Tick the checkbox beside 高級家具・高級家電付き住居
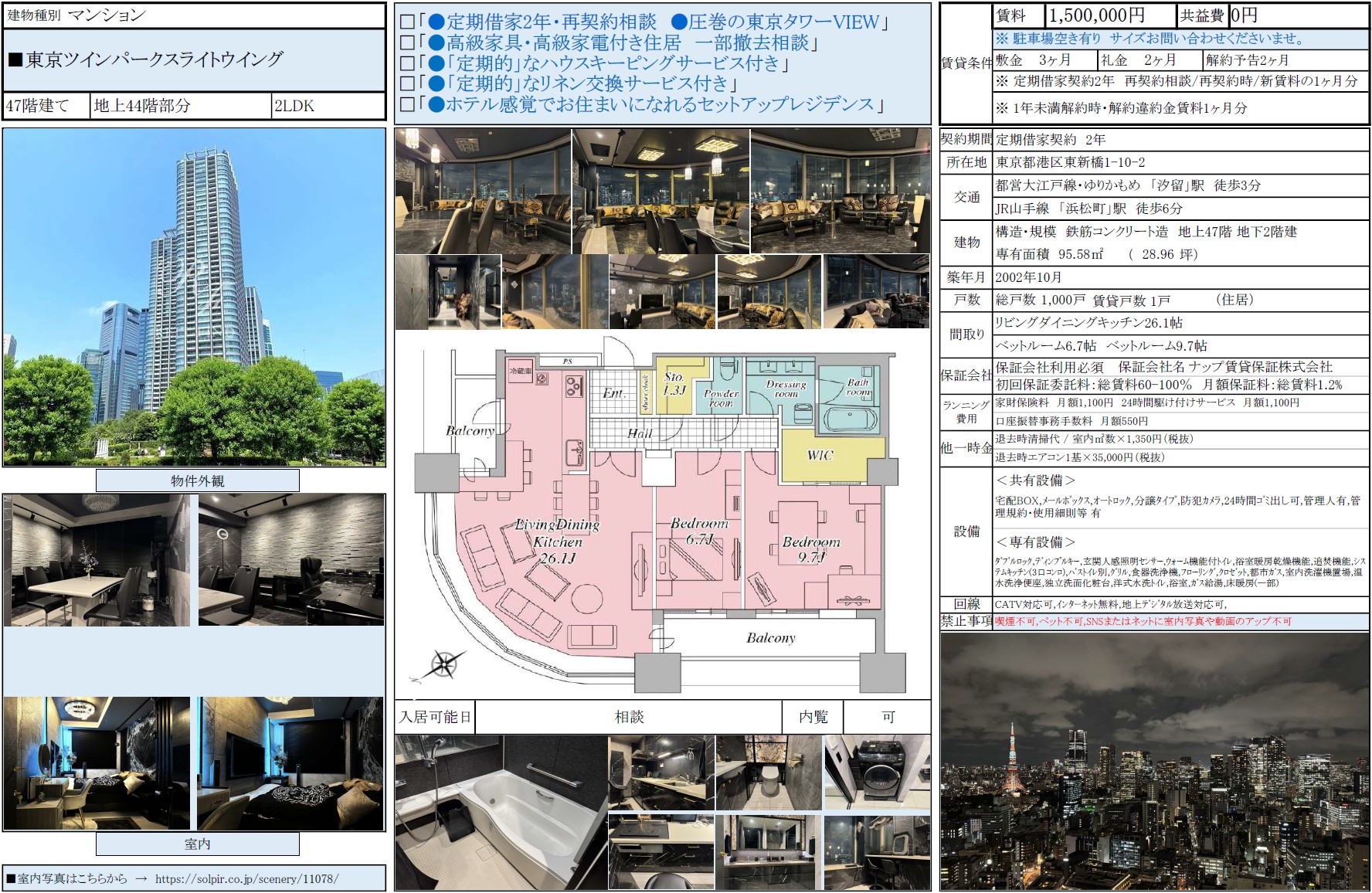 coord(407,43)
